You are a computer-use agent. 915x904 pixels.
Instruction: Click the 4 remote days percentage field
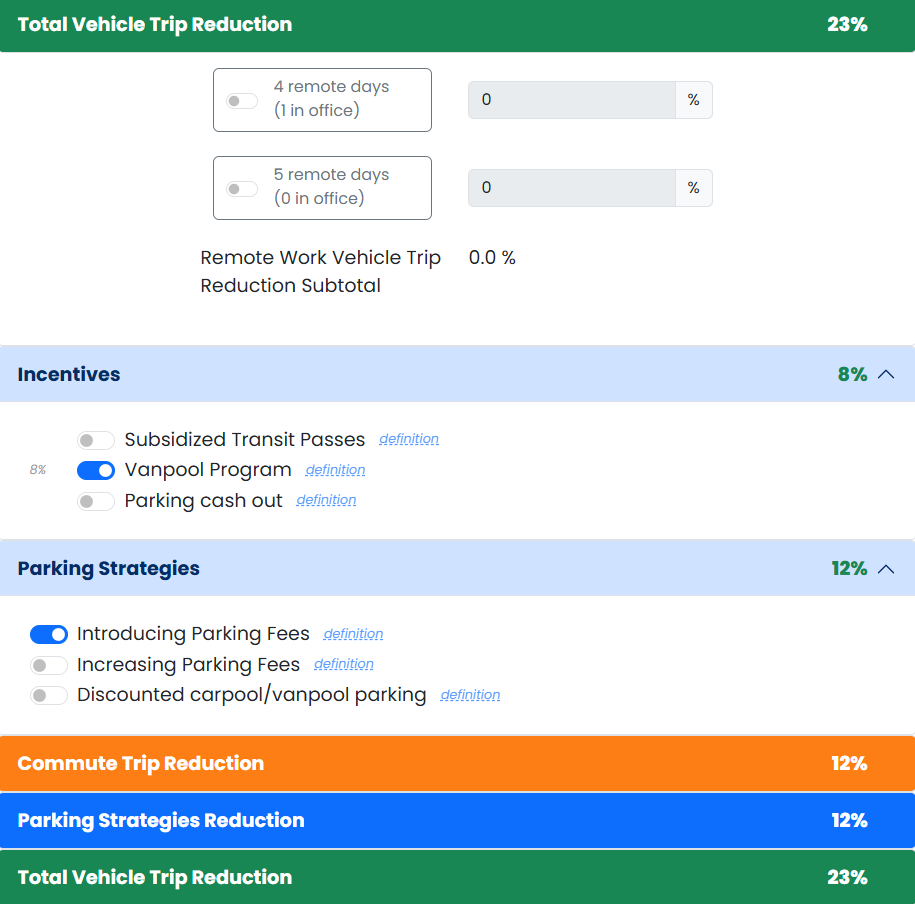point(571,100)
